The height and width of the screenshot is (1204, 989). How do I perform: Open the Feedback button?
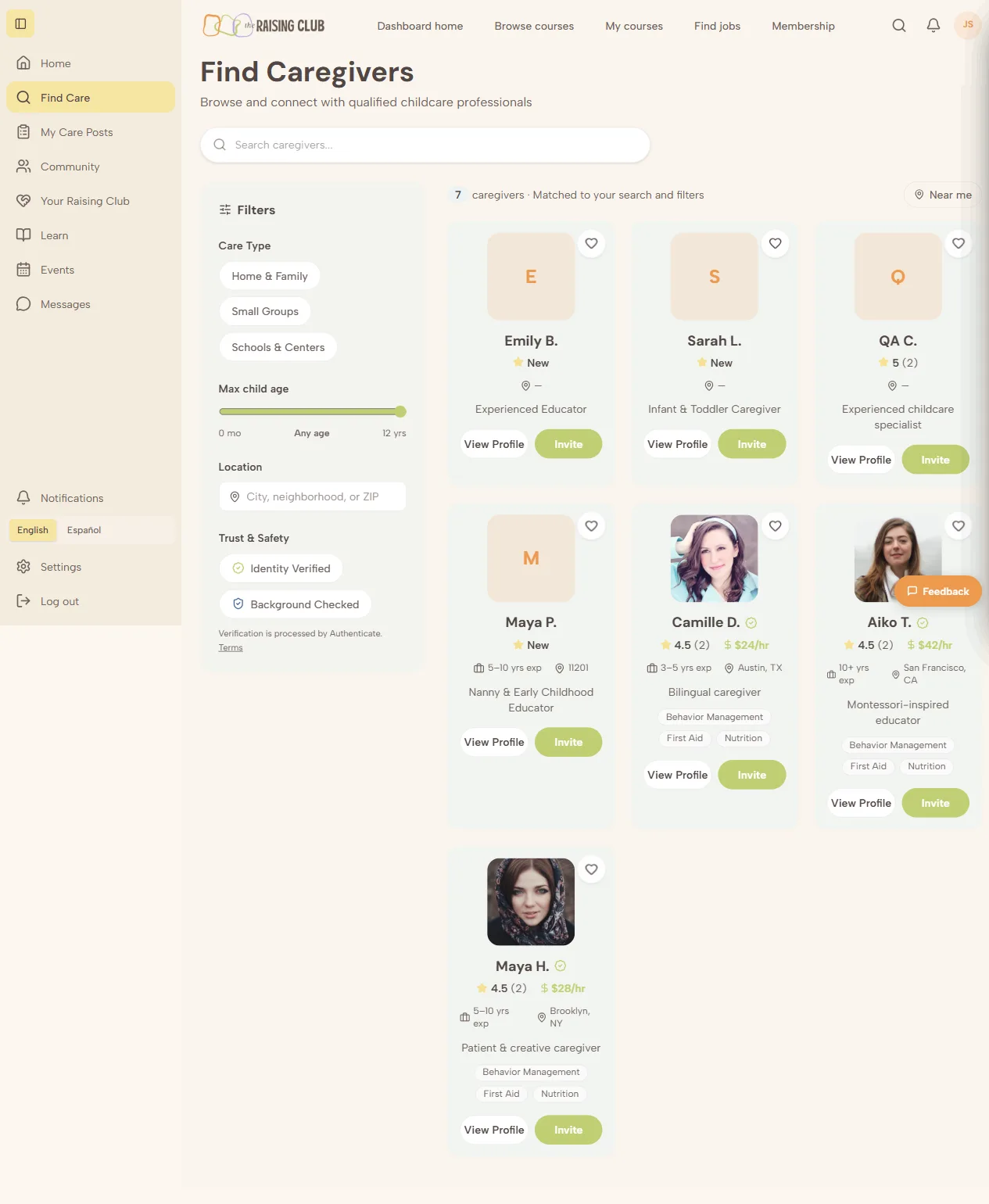(x=937, y=591)
